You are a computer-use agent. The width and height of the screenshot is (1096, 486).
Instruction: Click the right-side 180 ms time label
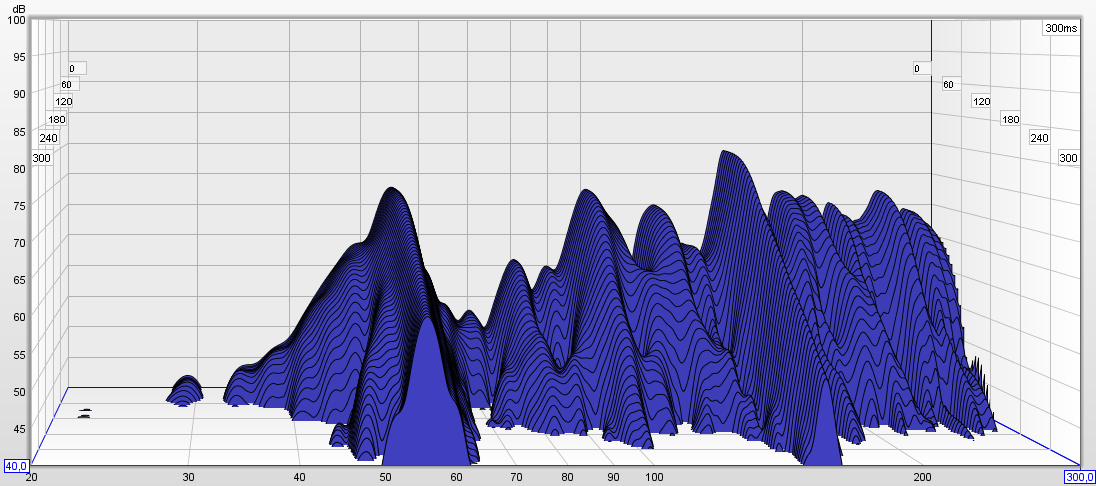(x=1011, y=120)
